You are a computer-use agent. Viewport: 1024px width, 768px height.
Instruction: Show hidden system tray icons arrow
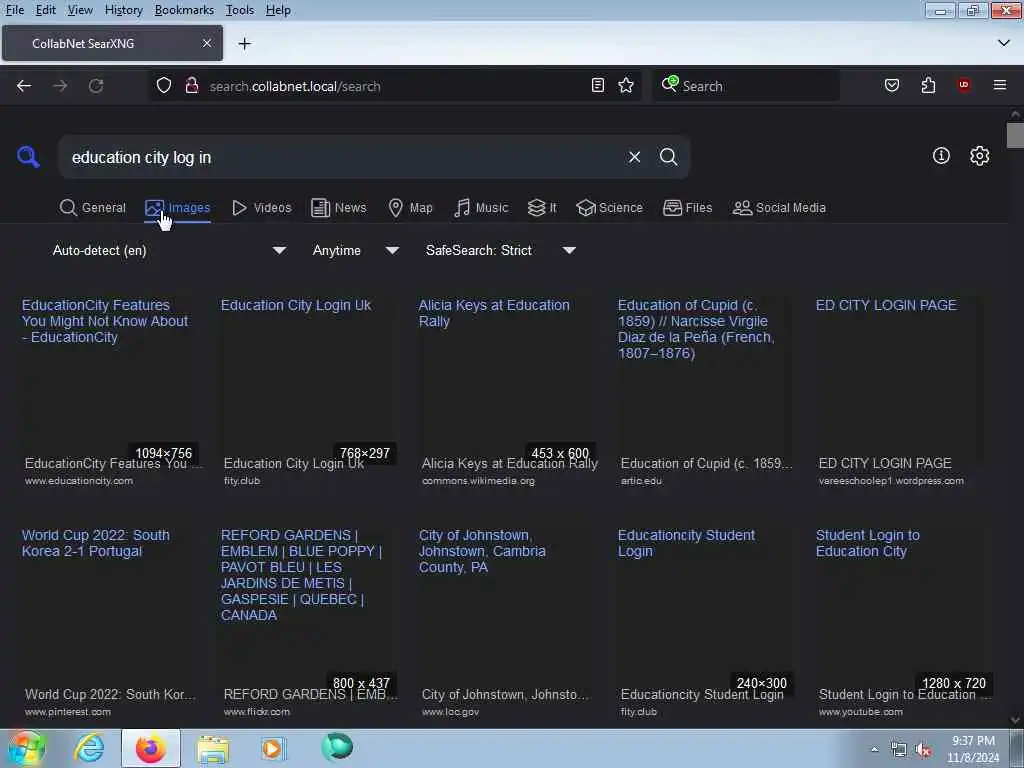tap(874, 750)
